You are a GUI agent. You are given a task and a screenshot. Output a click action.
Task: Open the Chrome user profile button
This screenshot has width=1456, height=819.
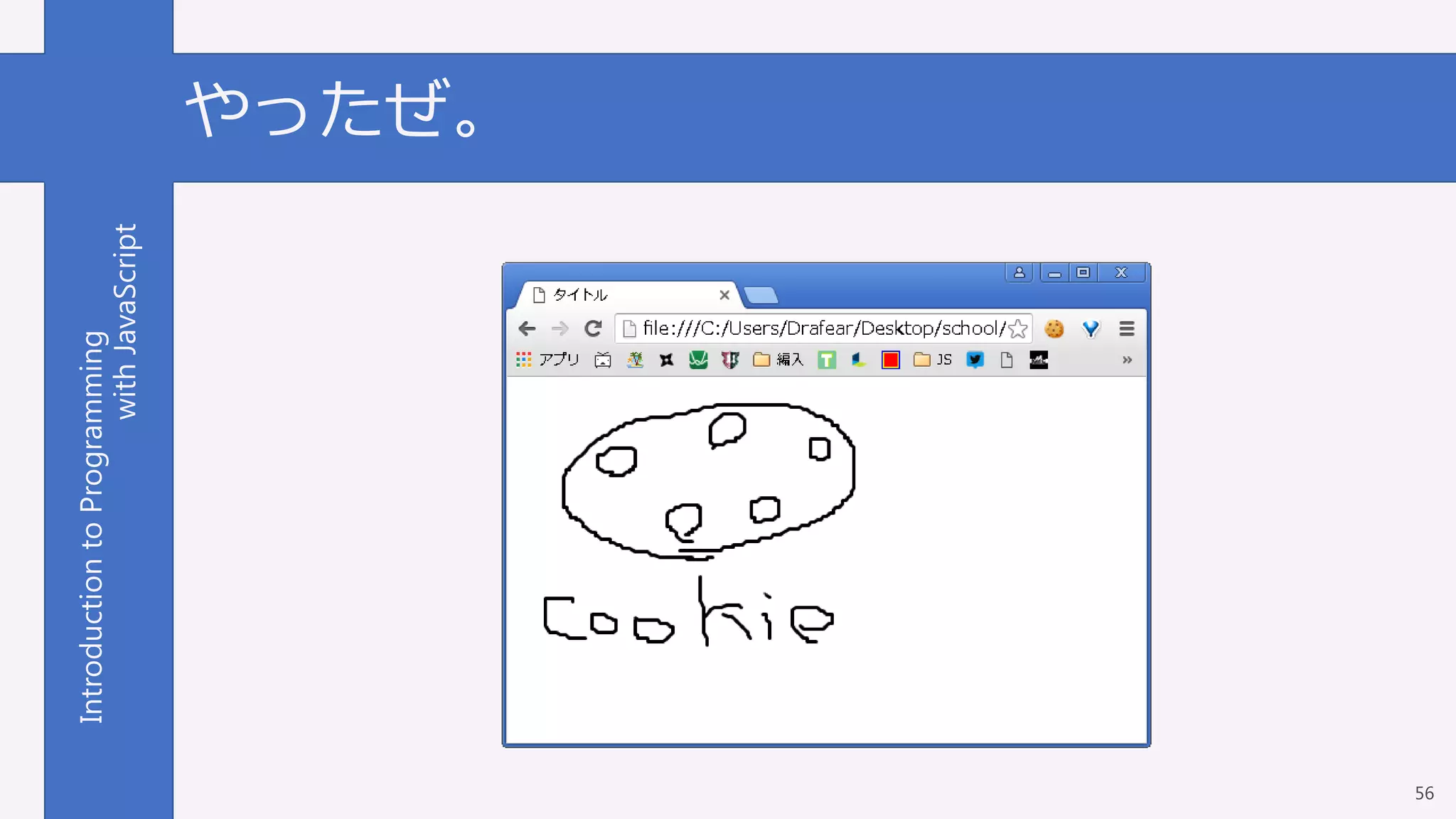click(x=1019, y=272)
